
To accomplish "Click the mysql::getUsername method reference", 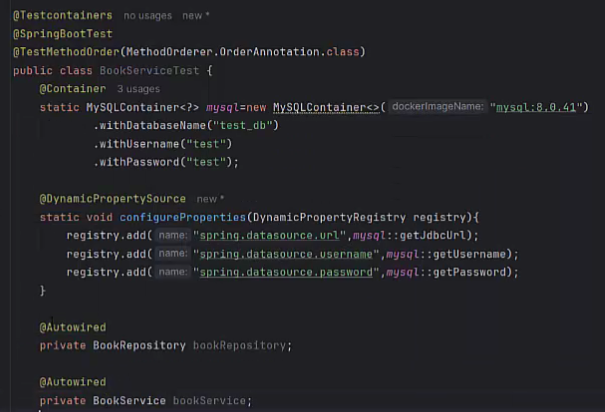I will (446, 254).
